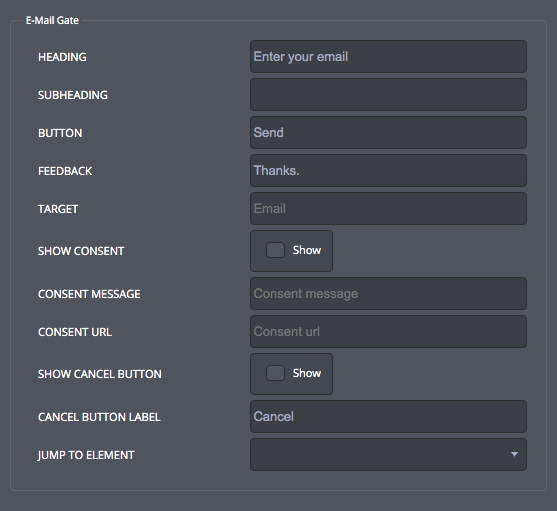Open the Jump To Element dropdown
Viewport: 557px width, 511px height.
click(388, 455)
